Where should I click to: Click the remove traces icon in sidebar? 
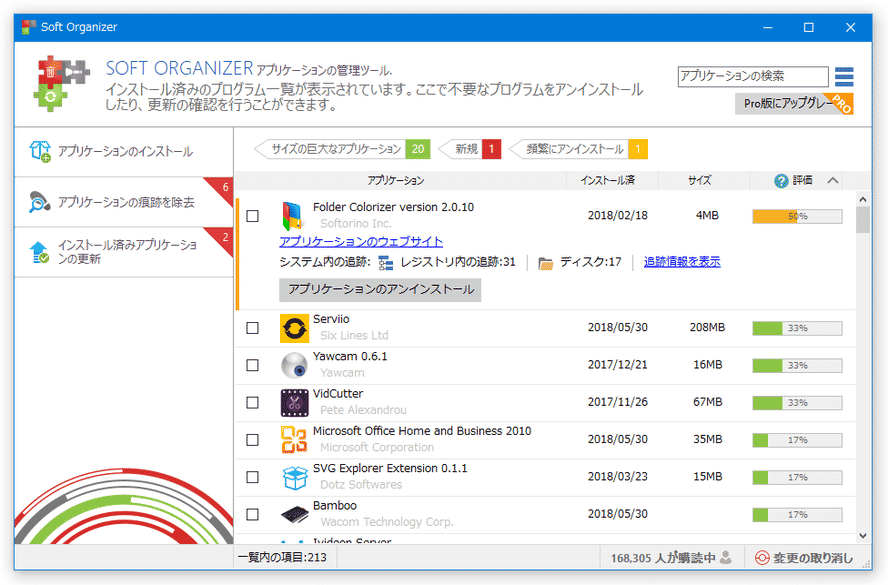click(39, 202)
